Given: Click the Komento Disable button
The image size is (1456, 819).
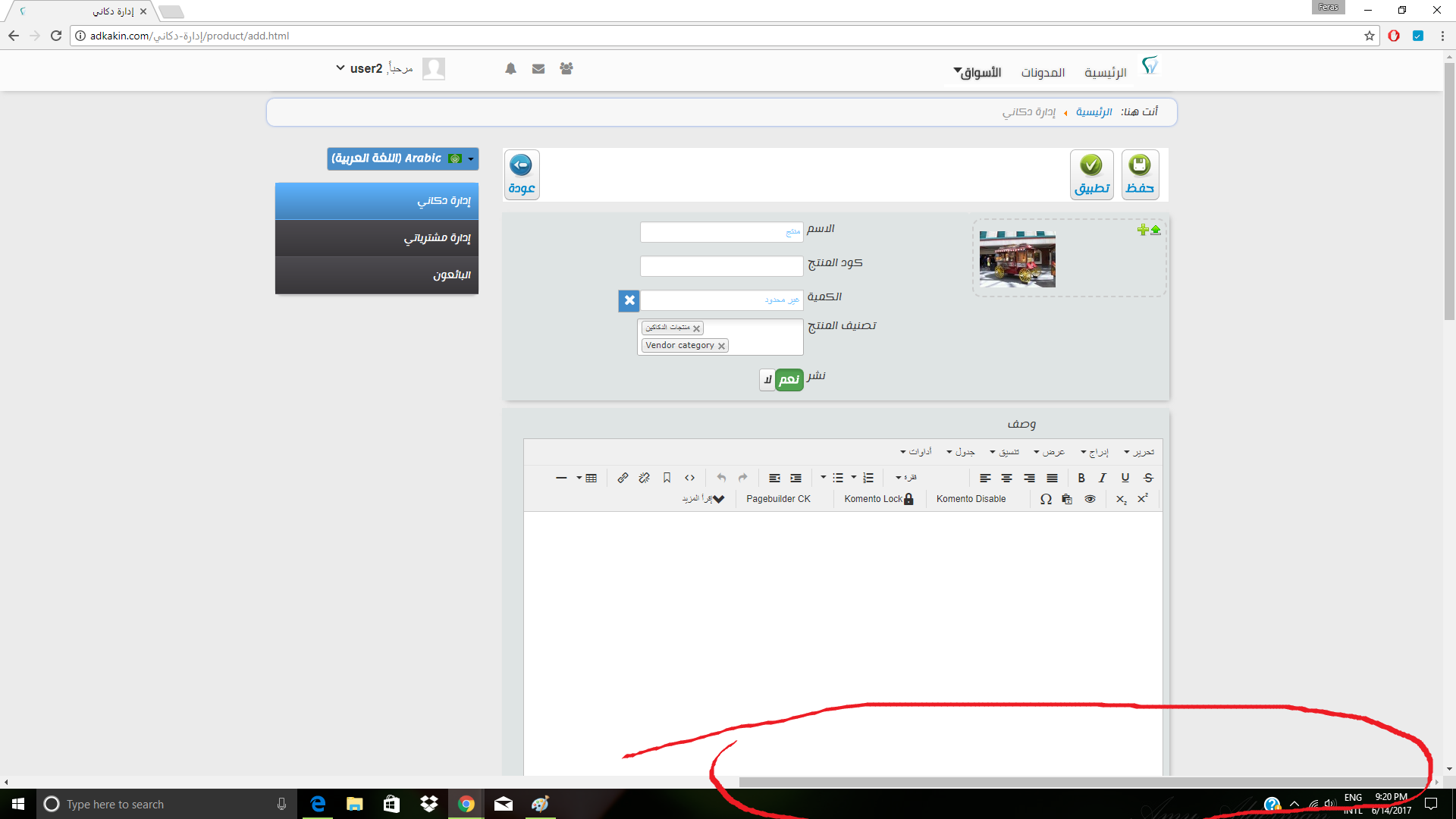Looking at the screenshot, I should click(x=971, y=499).
